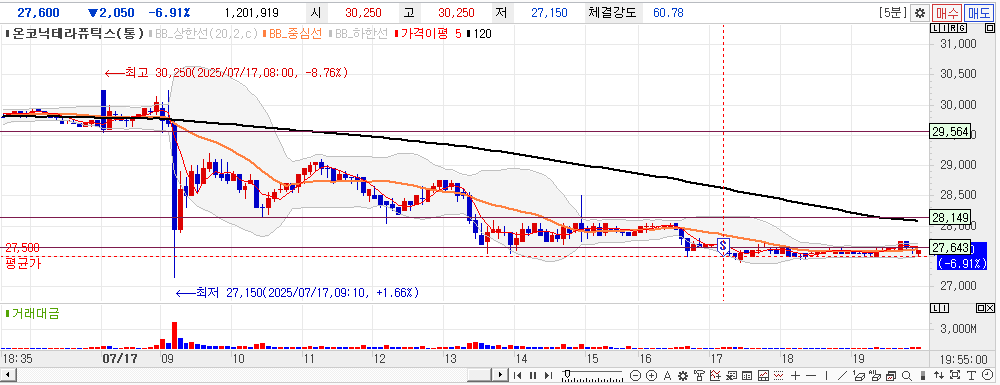Viewport: 1000px width, 385px height.
Task: Click the fit-to-screen frame icon
Action: coord(954,375)
